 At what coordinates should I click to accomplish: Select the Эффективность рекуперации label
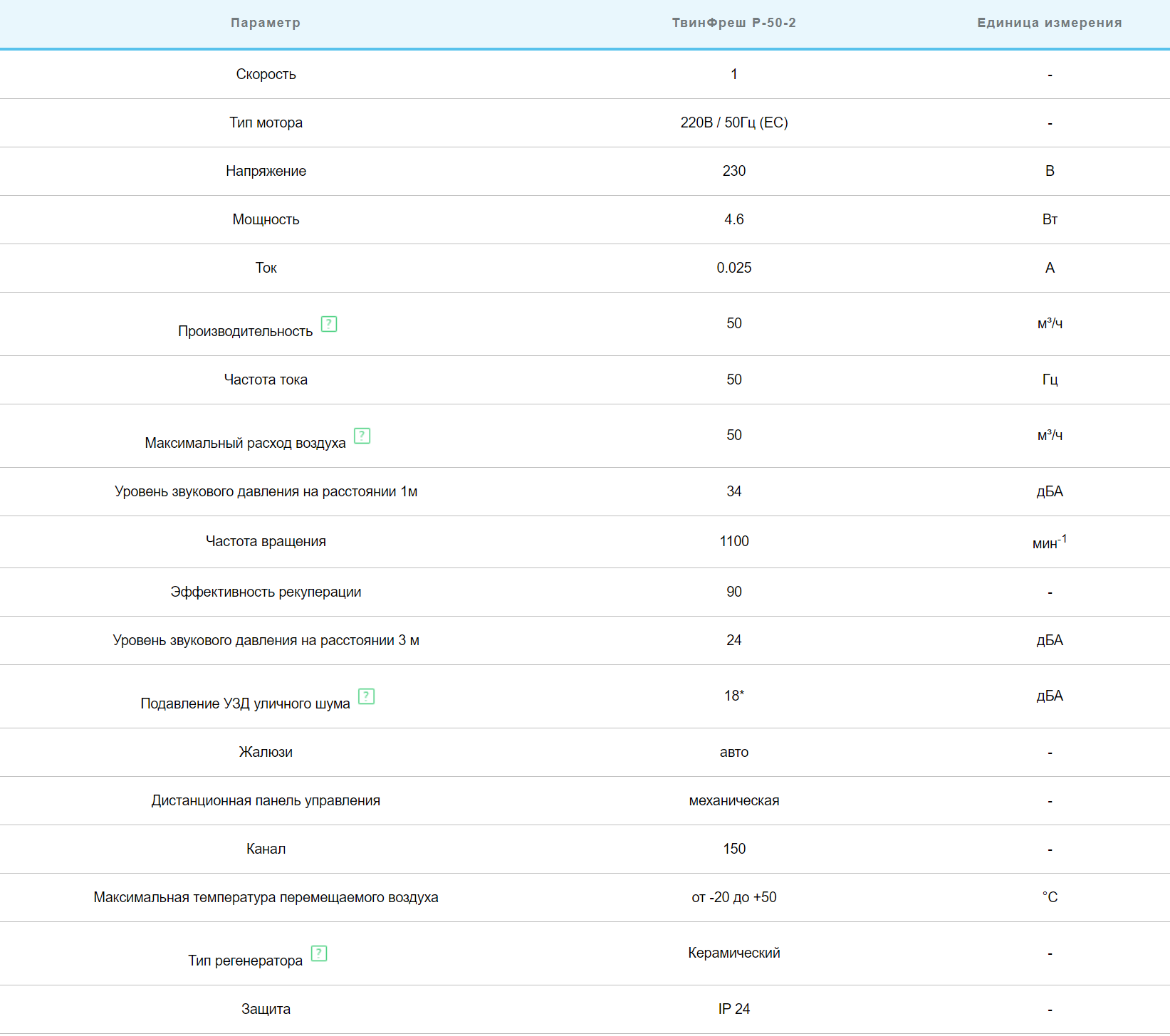pyautogui.click(x=266, y=592)
